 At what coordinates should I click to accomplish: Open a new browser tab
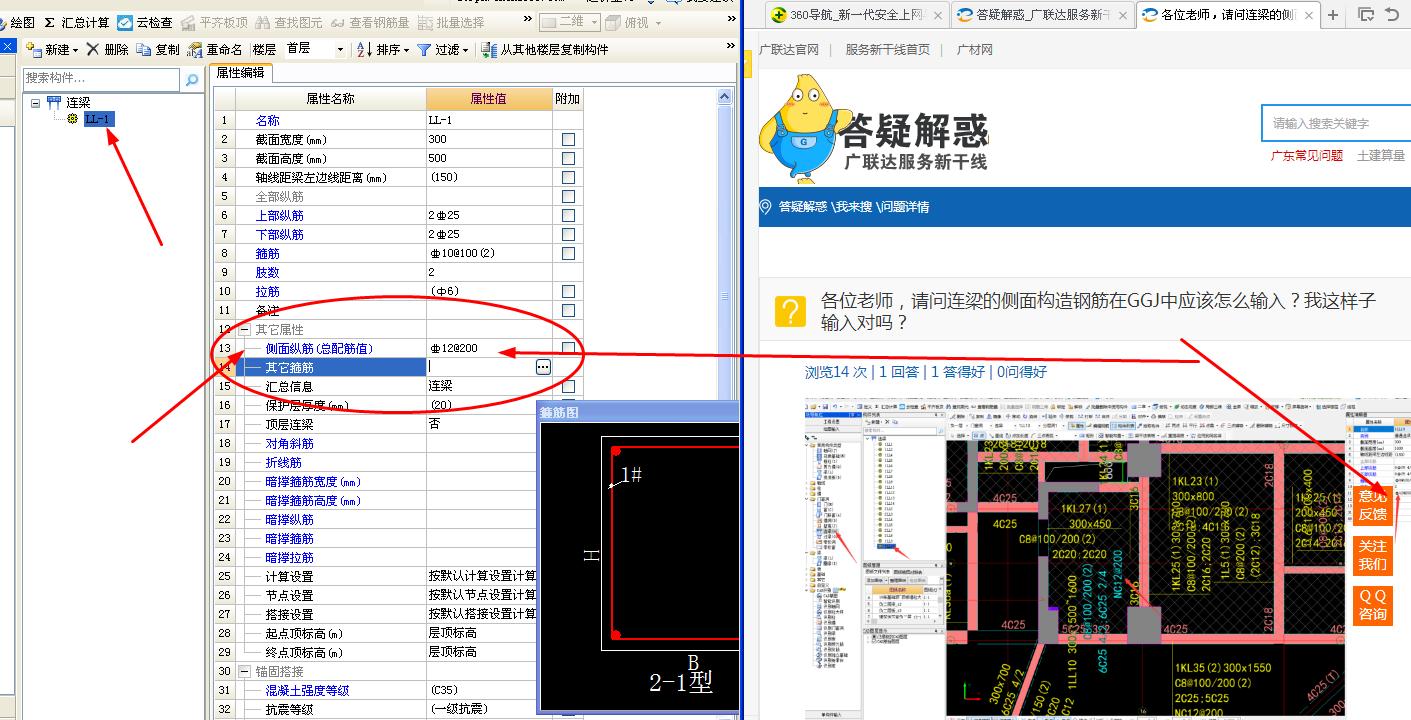point(1332,14)
